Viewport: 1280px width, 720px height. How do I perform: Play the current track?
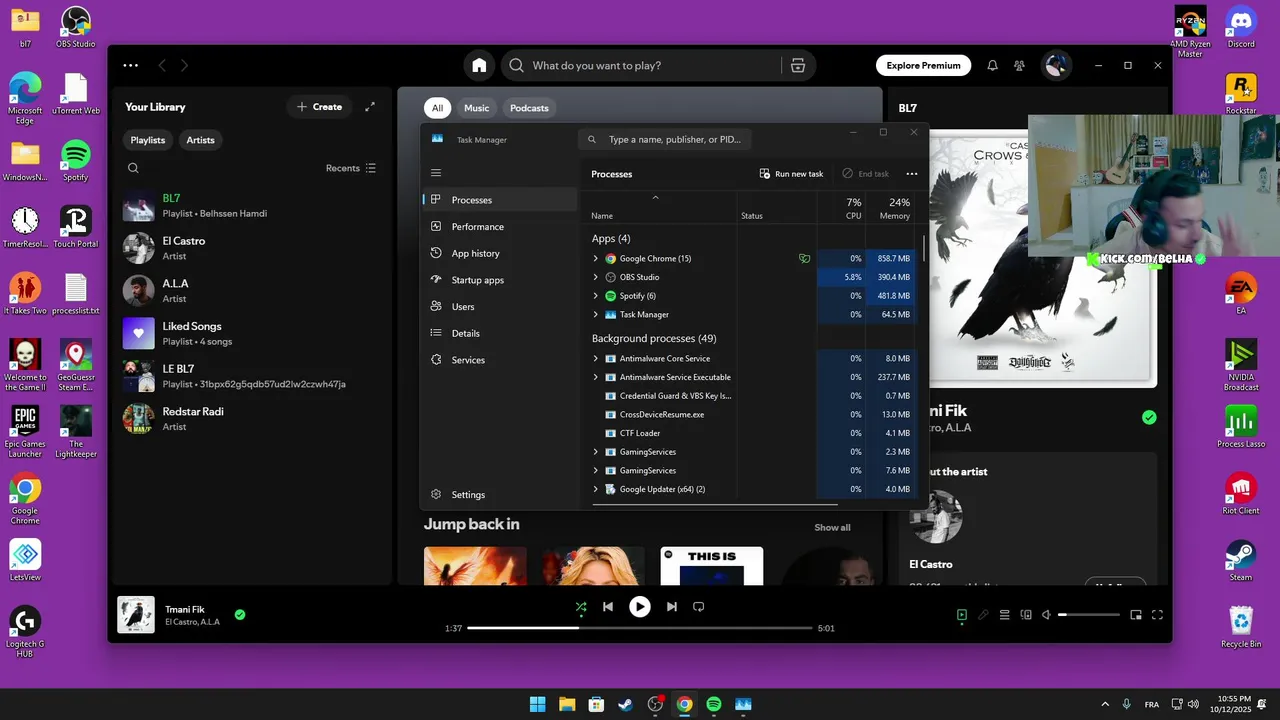click(x=640, y=606)
